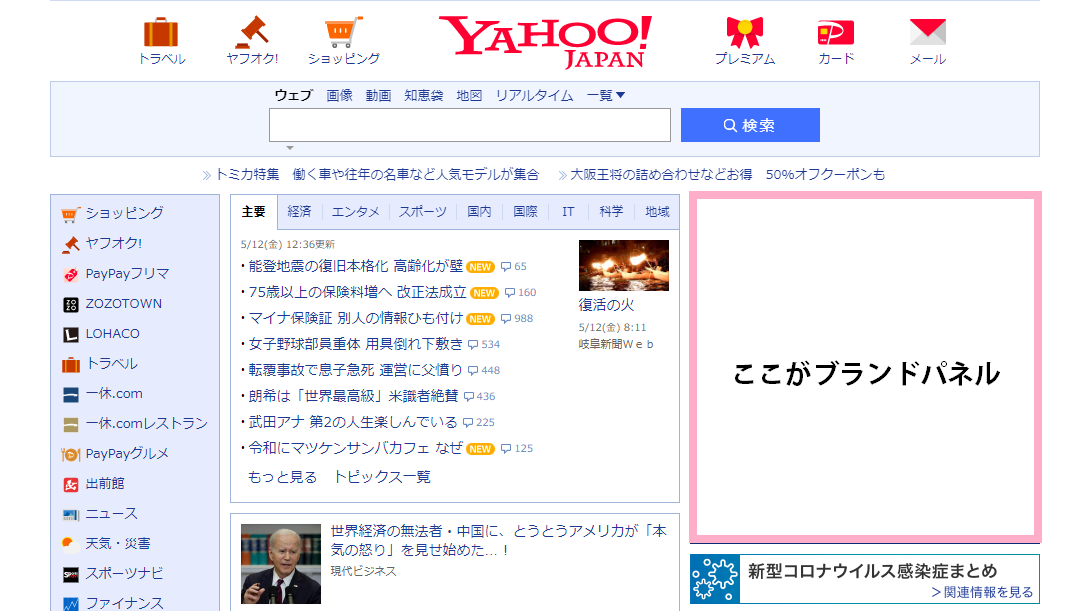Viewport: 1087px width, 611px height.
Task: Click the 一休.com icon in the sidebar
Action: point(71,395)
